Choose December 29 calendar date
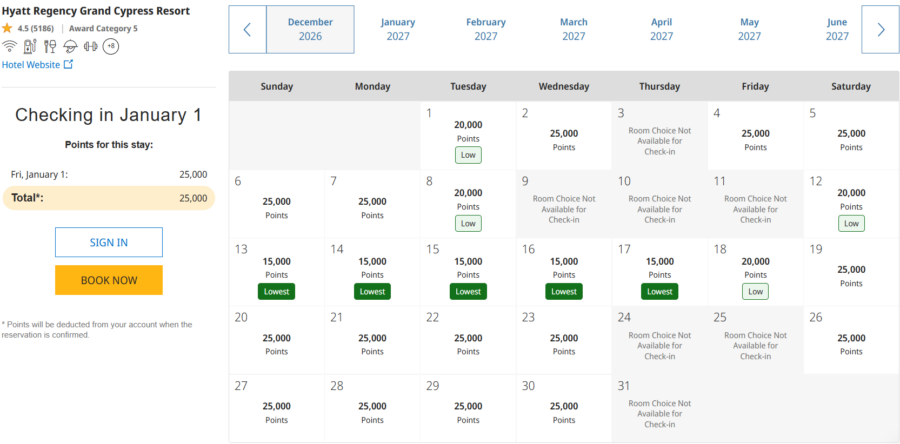900x444 pixels. pos(468,408)
